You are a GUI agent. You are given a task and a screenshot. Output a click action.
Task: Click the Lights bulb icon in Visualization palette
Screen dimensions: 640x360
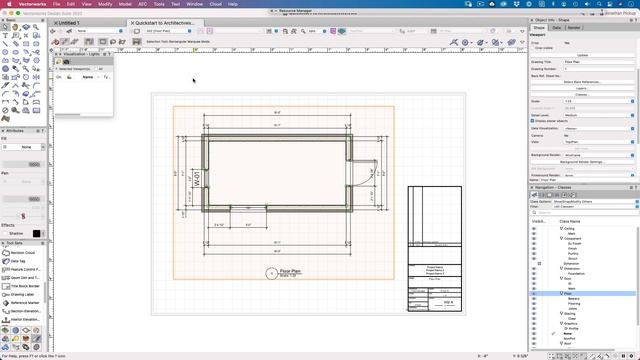pyautogui.click(x=59, y=62)
